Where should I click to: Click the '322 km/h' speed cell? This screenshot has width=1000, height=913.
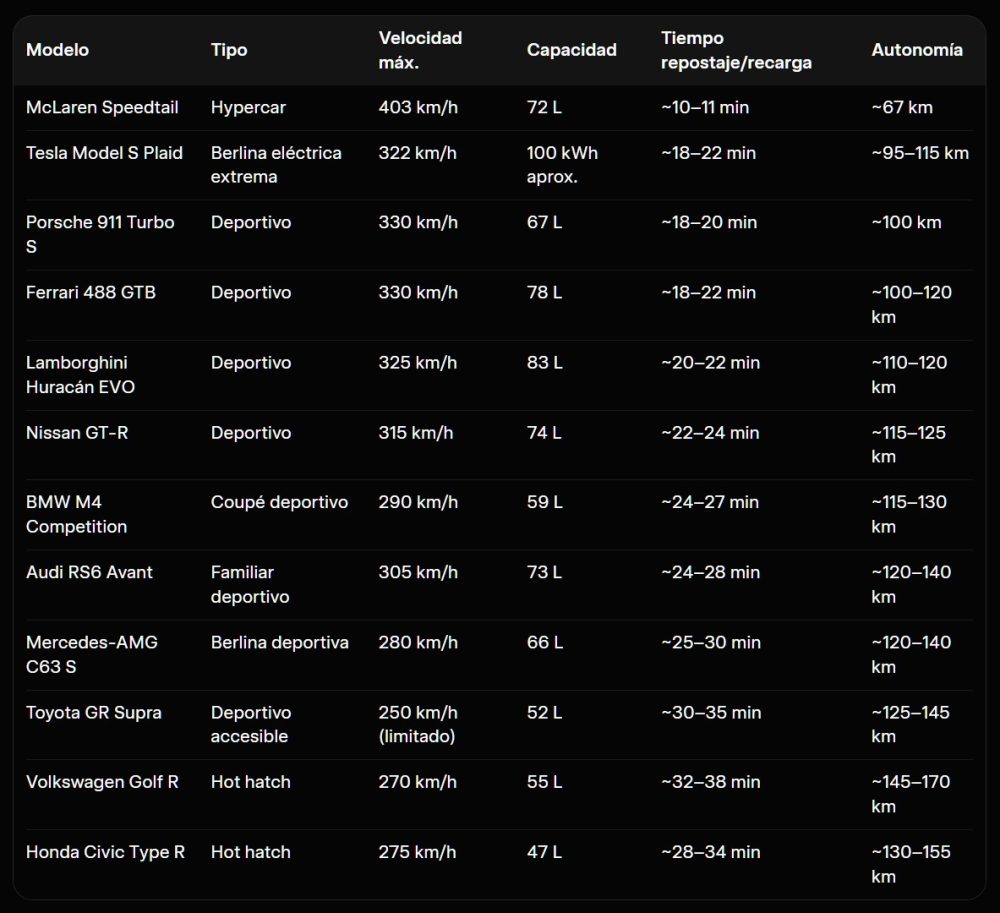pos(417,153)
